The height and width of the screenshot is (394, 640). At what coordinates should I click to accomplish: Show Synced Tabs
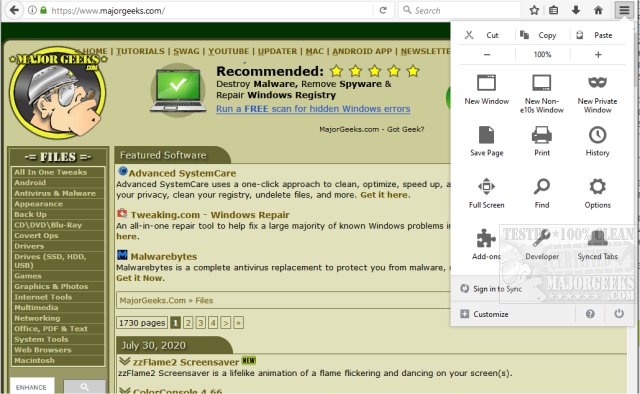[597, 245]
